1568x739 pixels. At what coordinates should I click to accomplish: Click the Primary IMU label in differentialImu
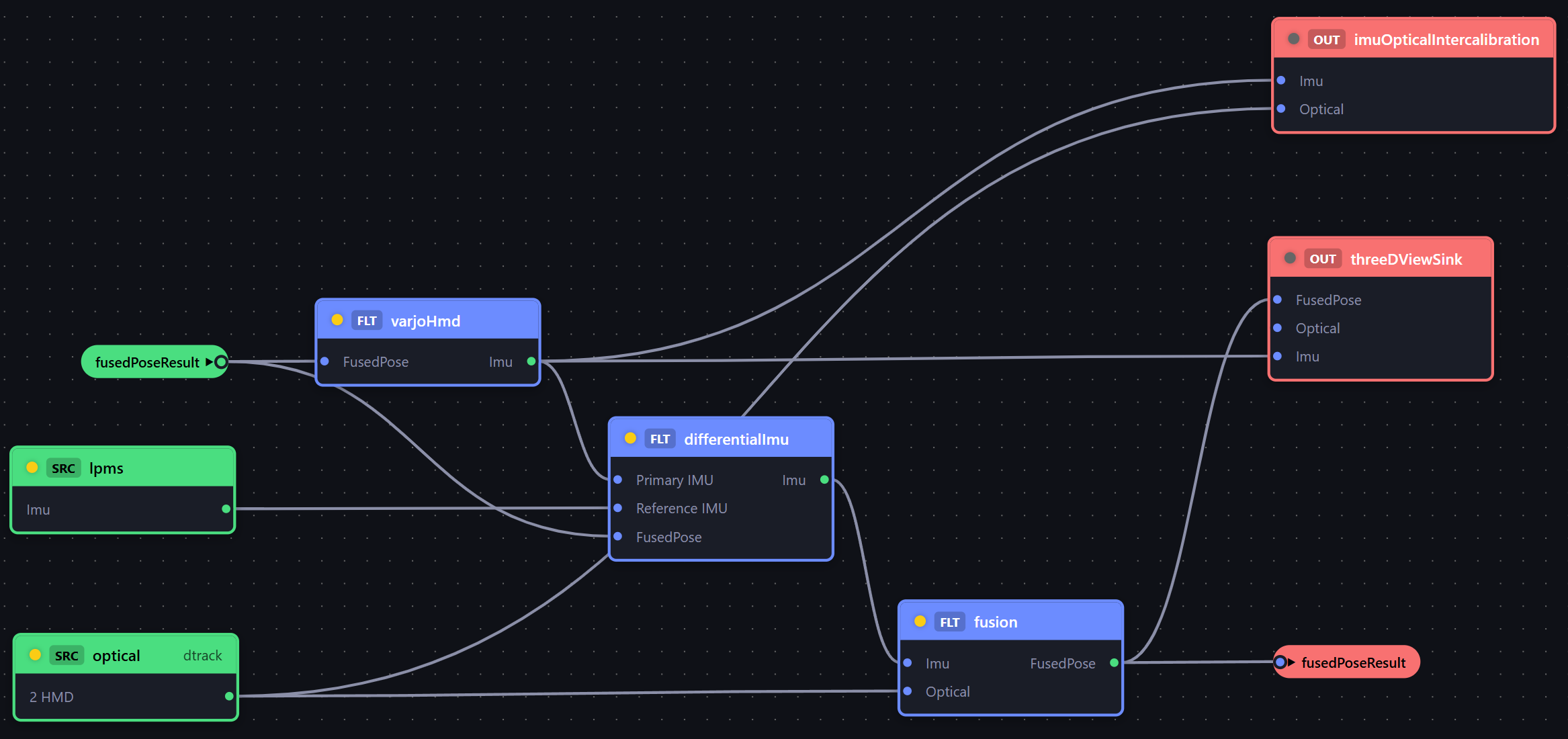(674, 480)
